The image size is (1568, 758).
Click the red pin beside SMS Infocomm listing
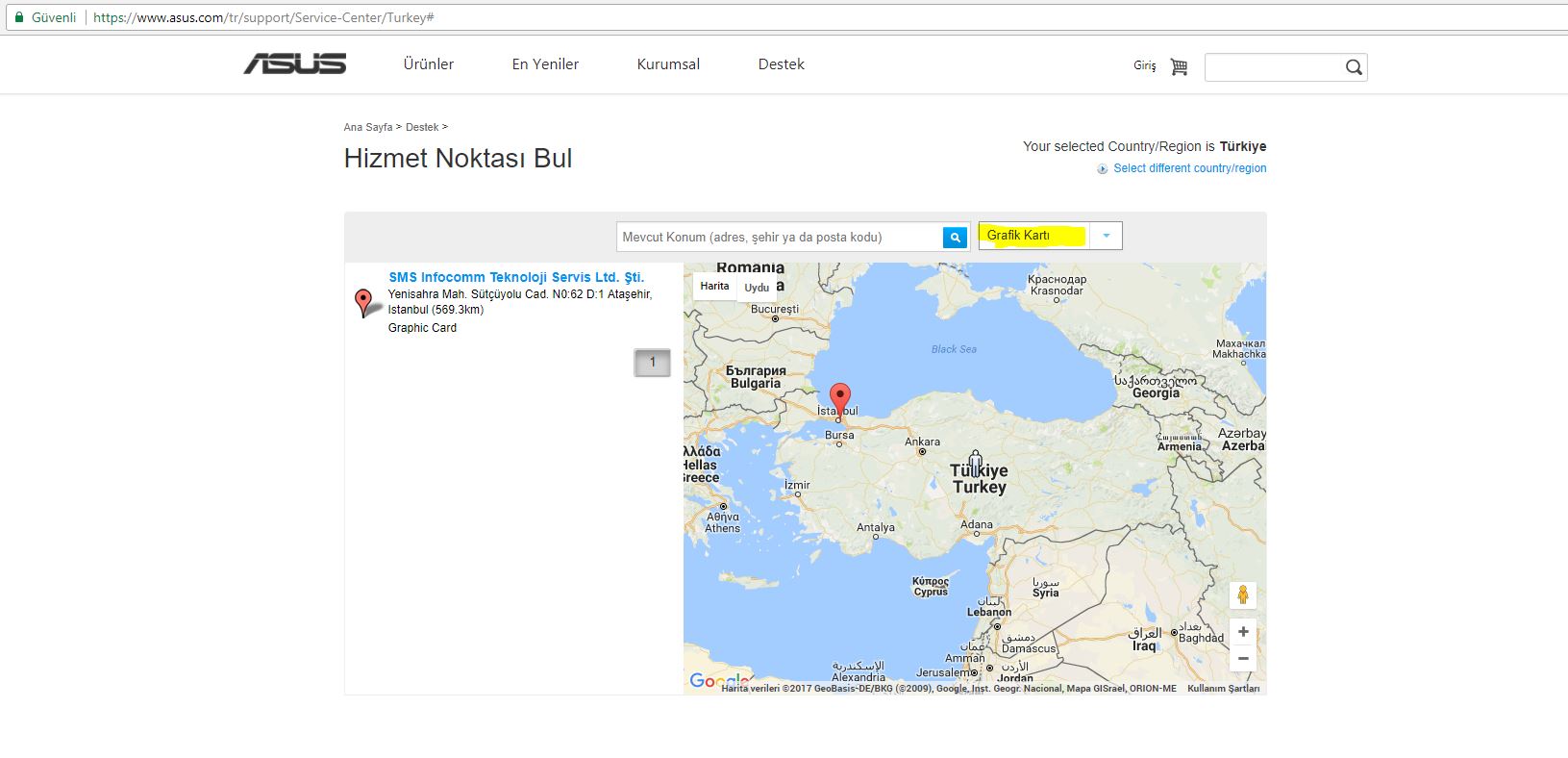point(363,302)
